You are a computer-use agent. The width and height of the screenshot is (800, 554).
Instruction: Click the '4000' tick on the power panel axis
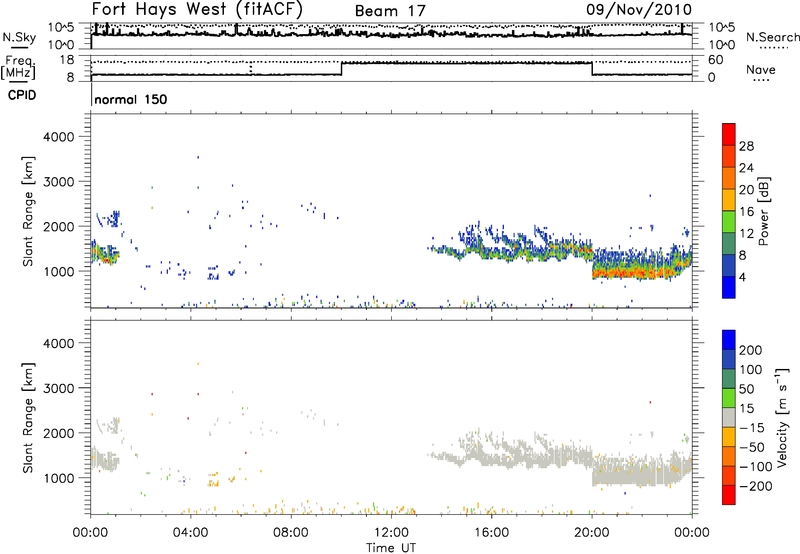[x=59, y=137]
